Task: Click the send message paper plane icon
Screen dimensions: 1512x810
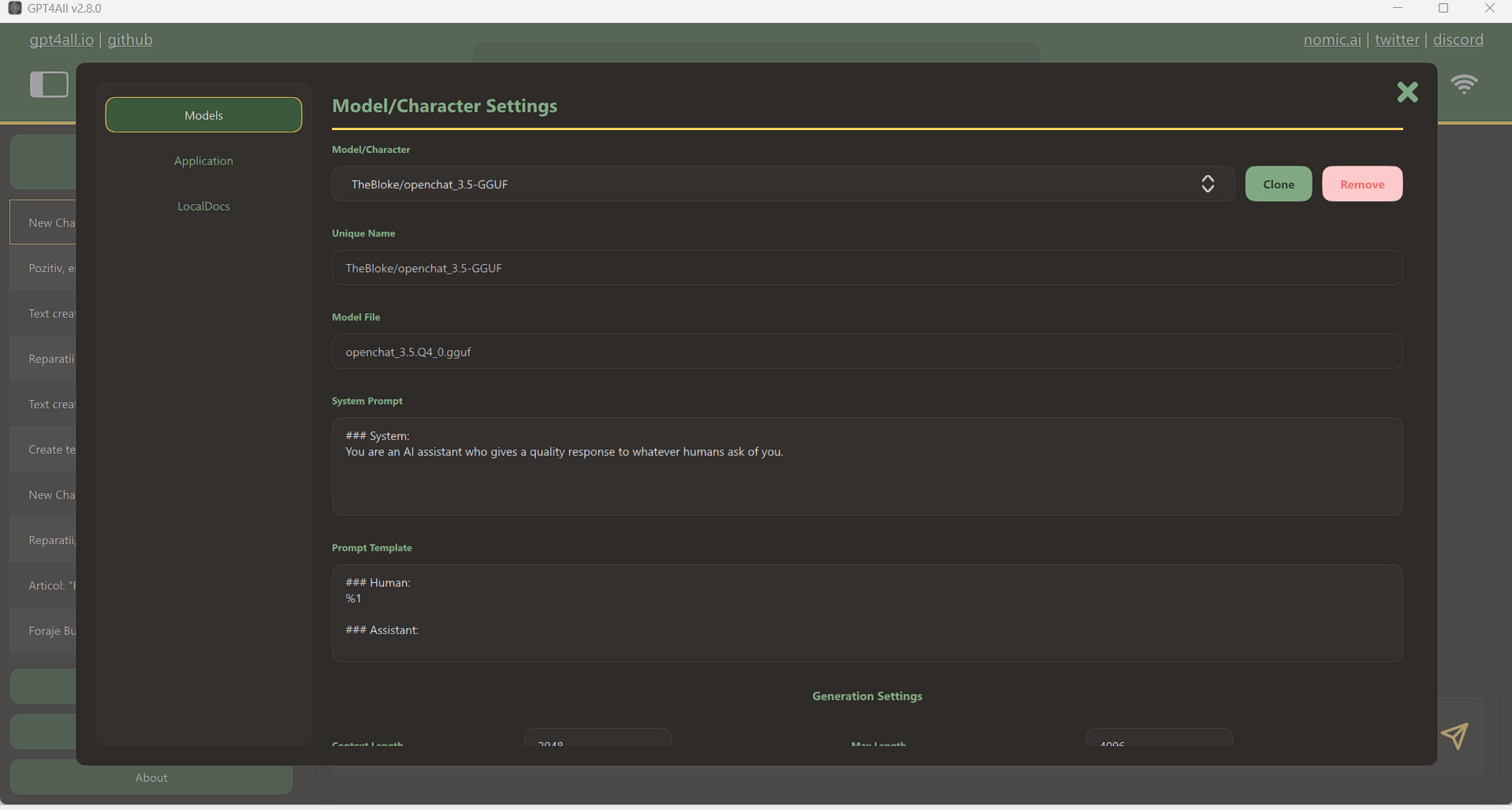Action: point(1454,736)
